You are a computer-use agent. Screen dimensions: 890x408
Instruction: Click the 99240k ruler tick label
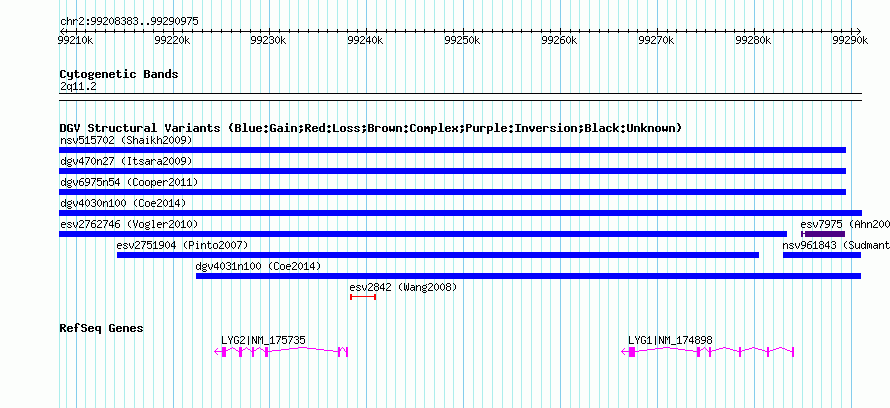pos(366,40)
